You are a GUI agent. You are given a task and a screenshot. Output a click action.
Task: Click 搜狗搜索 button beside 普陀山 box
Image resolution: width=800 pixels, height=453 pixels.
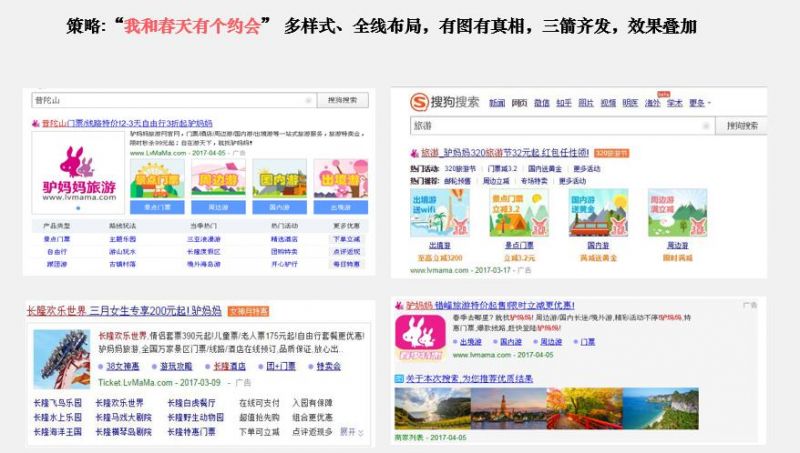[342, 100]
